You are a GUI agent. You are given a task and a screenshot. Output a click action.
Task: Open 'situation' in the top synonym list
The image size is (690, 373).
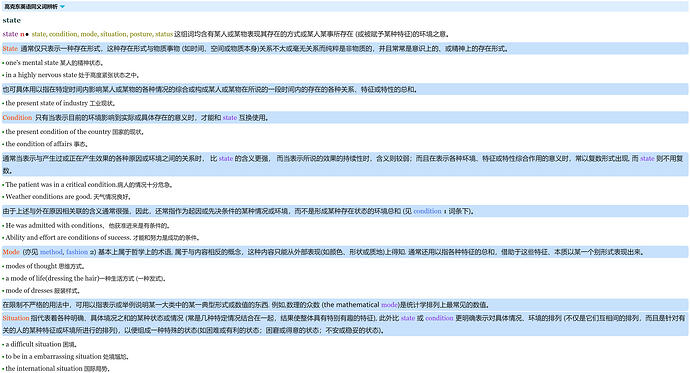(x=113, y=34)
